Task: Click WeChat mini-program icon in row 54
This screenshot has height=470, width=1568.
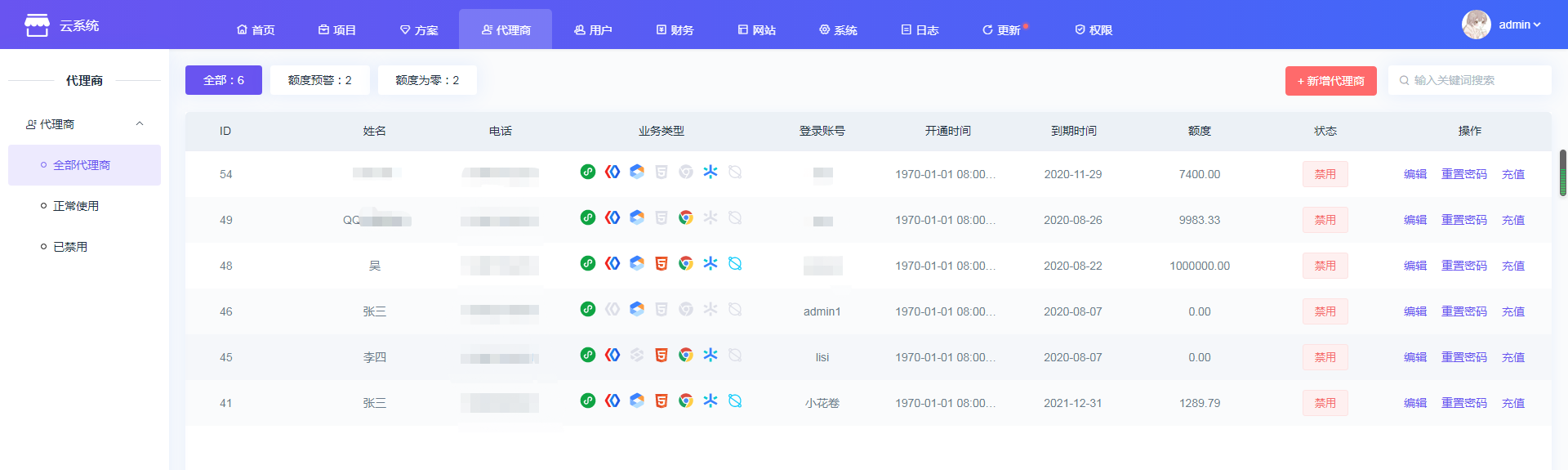Action: 588,172
